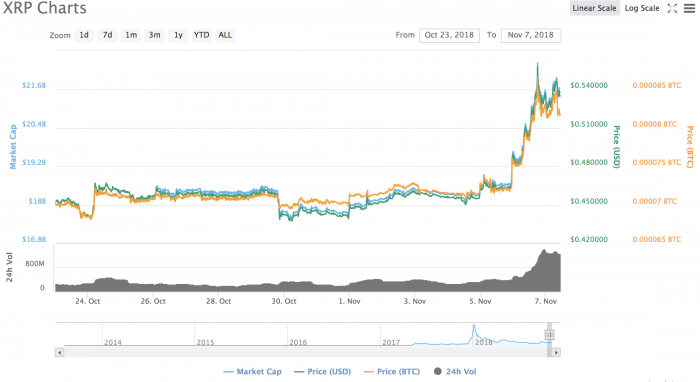Screen dimensions: 700x382
Task: Click the $21.6B market cap label
Action: coord(34,85)
